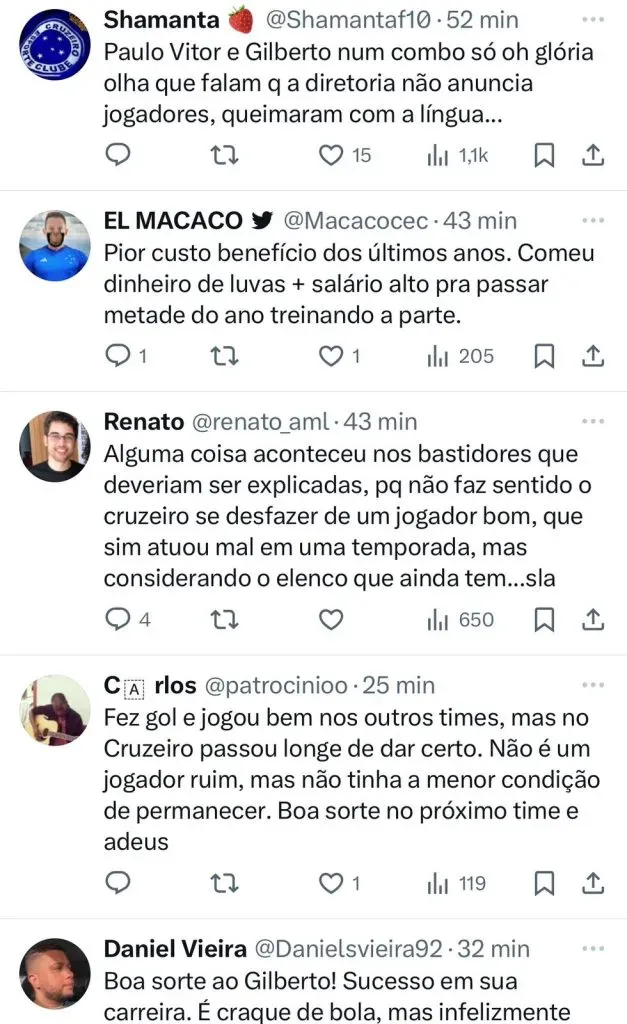Share Shamanta's tweet
The height and width of the screenshot is (1024, 627).
592,155
